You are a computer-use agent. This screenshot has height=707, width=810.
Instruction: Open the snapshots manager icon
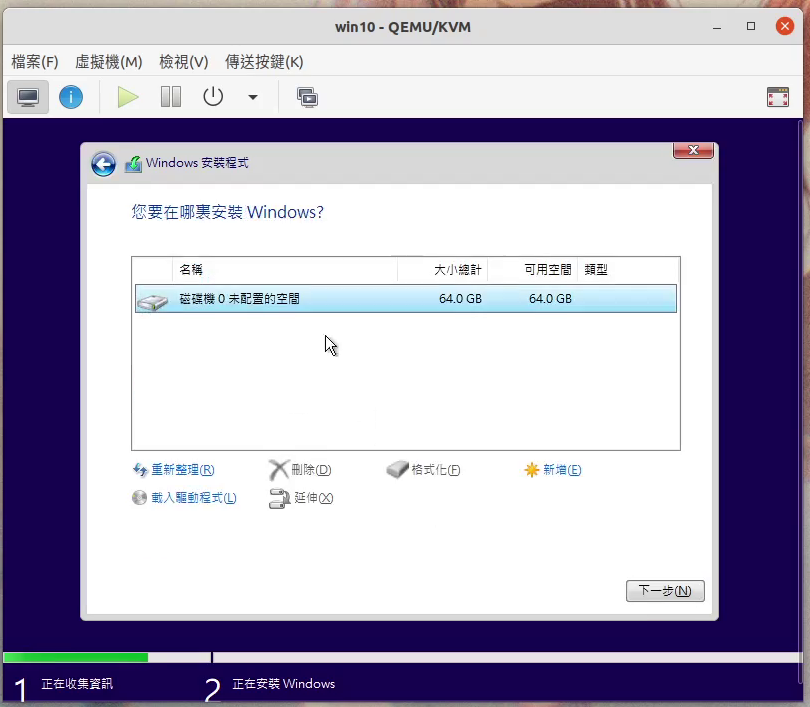point(307,97)
